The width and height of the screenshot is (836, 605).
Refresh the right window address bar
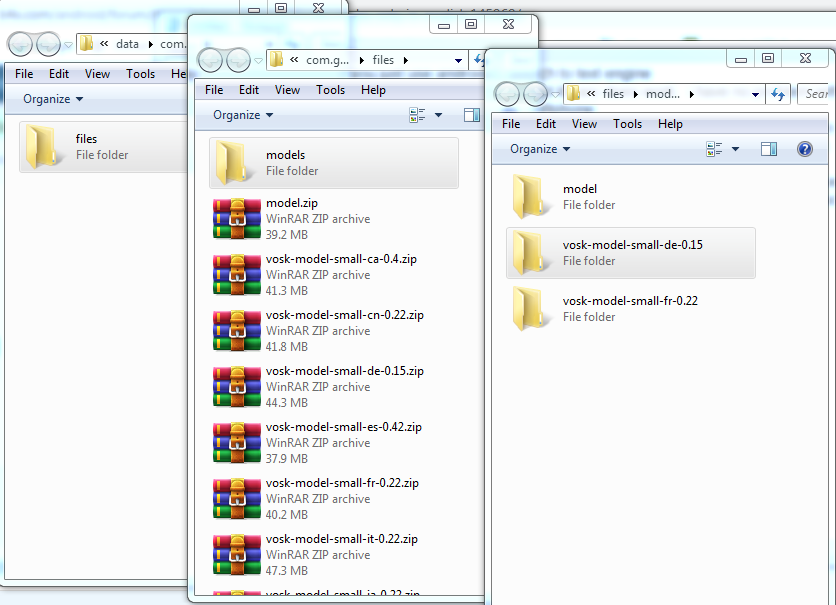(778, 94)
